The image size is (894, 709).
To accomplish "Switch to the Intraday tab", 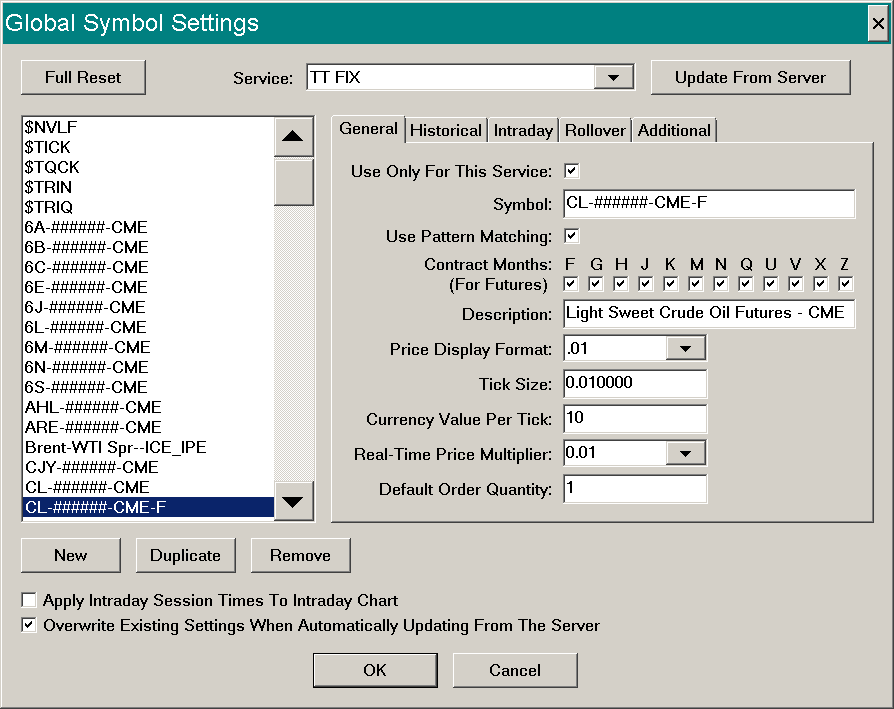I will pos(523,131).
